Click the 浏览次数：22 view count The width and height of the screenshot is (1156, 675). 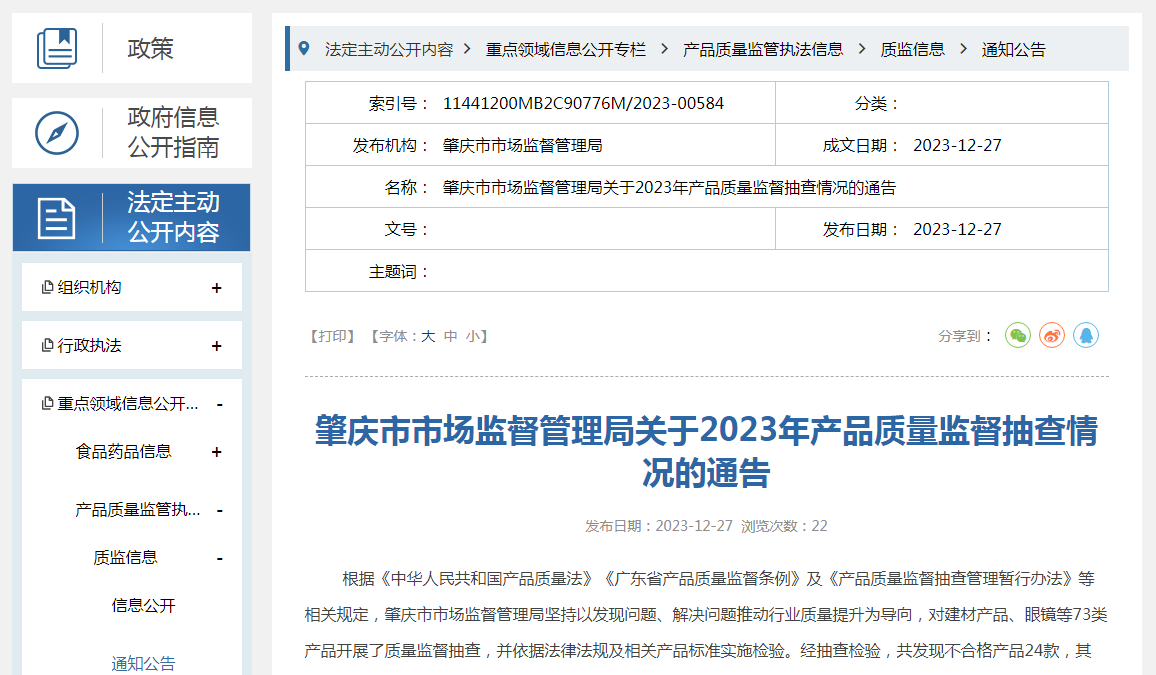(784, 526)
